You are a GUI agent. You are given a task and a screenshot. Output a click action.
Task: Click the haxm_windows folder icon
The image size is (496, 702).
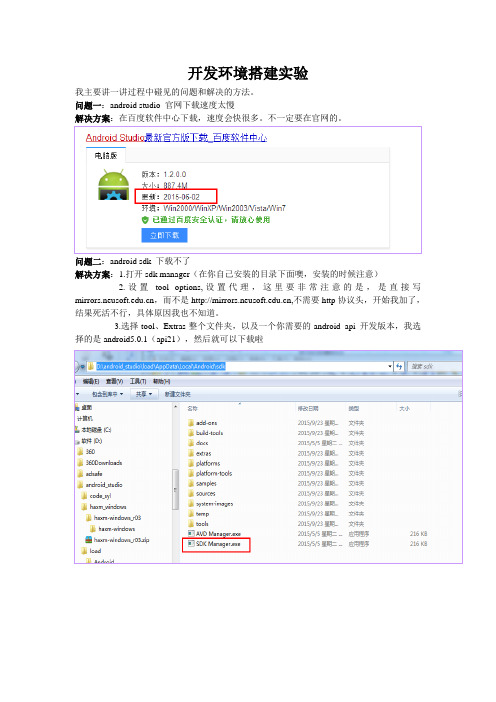tap(84, 506)
